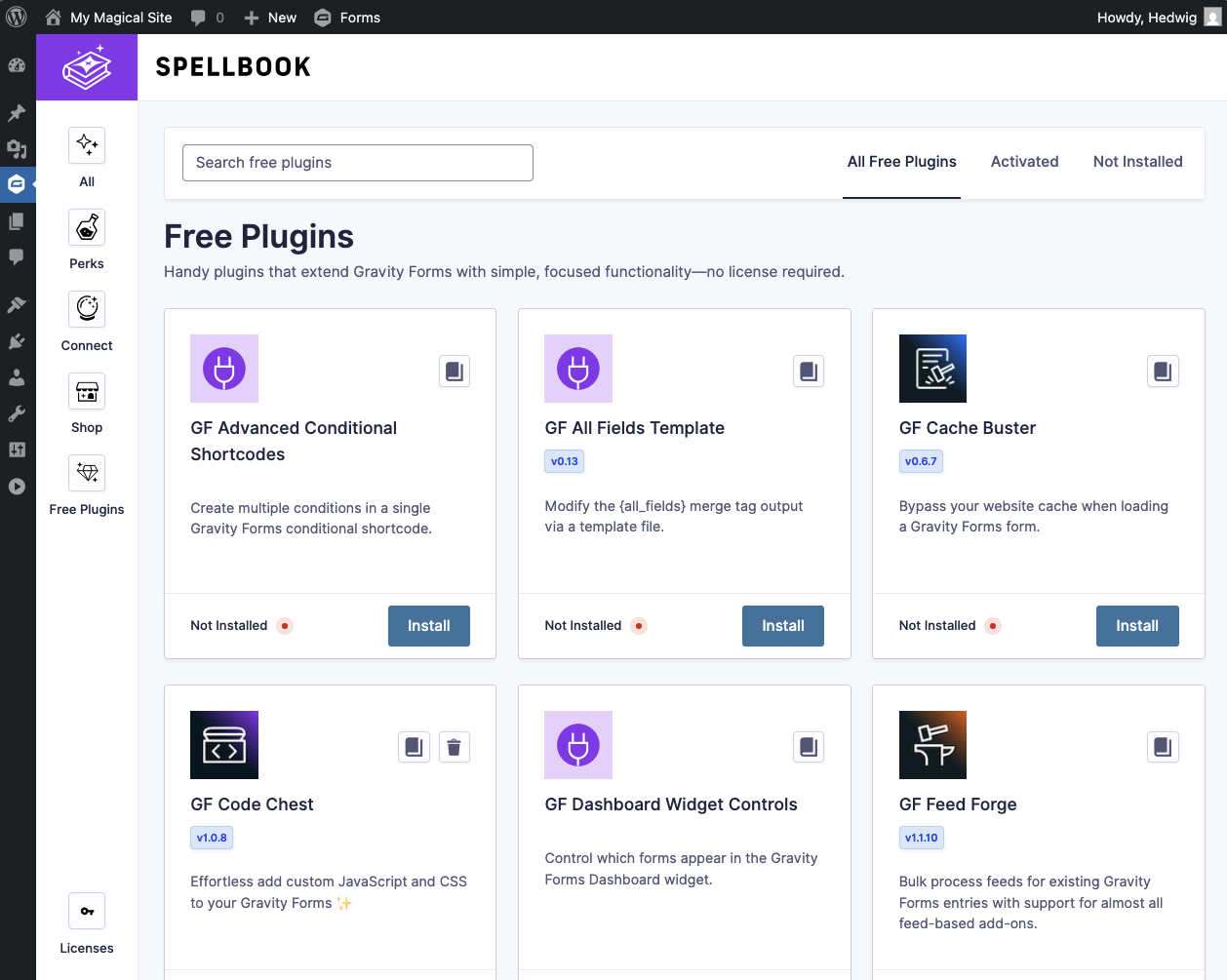Click the v1.0.8 version badge on GF Code Chest
Screen dimensions: 1227x980
pyautogui.click(x=212, y=837)
